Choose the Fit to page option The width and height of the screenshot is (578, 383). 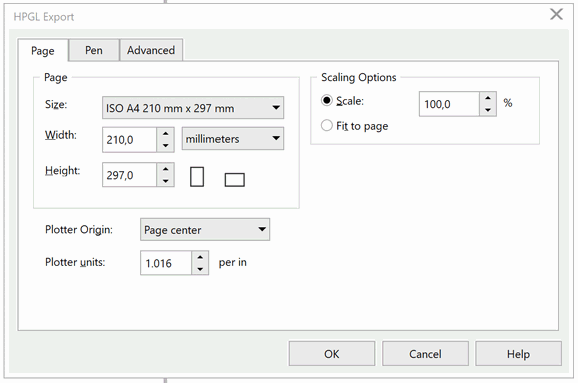[327, 125]
